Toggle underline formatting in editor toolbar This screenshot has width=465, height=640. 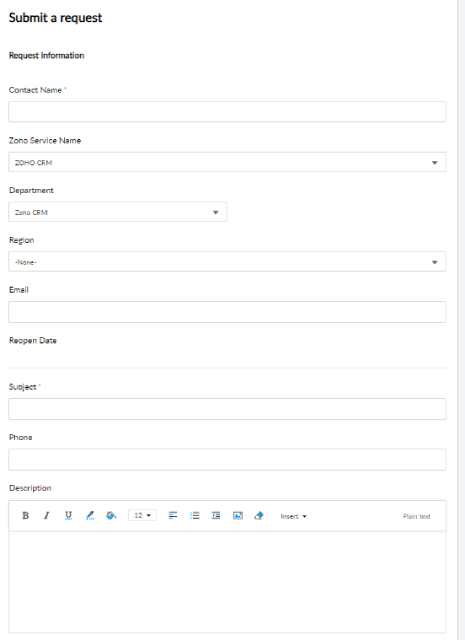[68, 516]
